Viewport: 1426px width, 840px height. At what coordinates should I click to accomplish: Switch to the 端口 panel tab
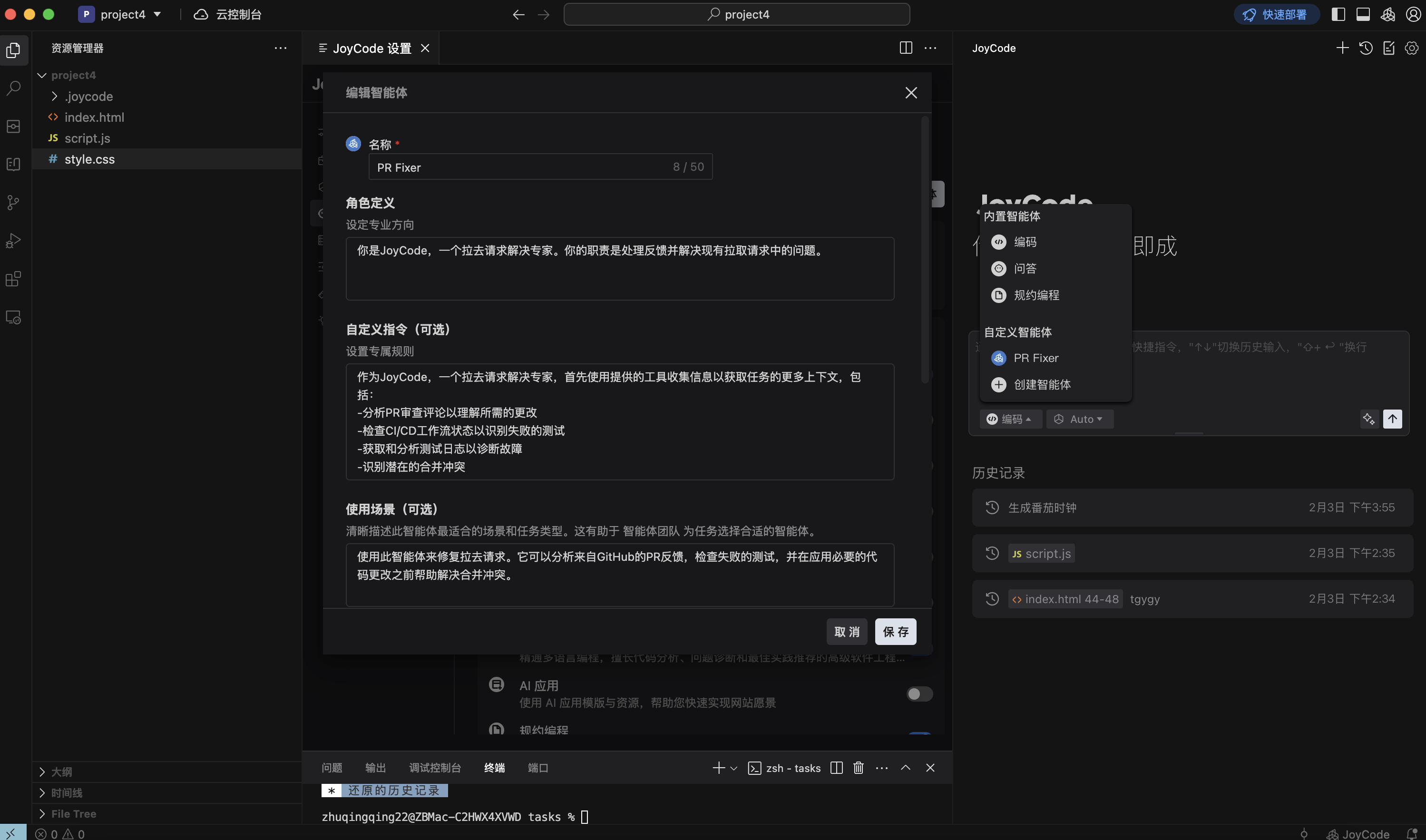click(x=537, y=768)
